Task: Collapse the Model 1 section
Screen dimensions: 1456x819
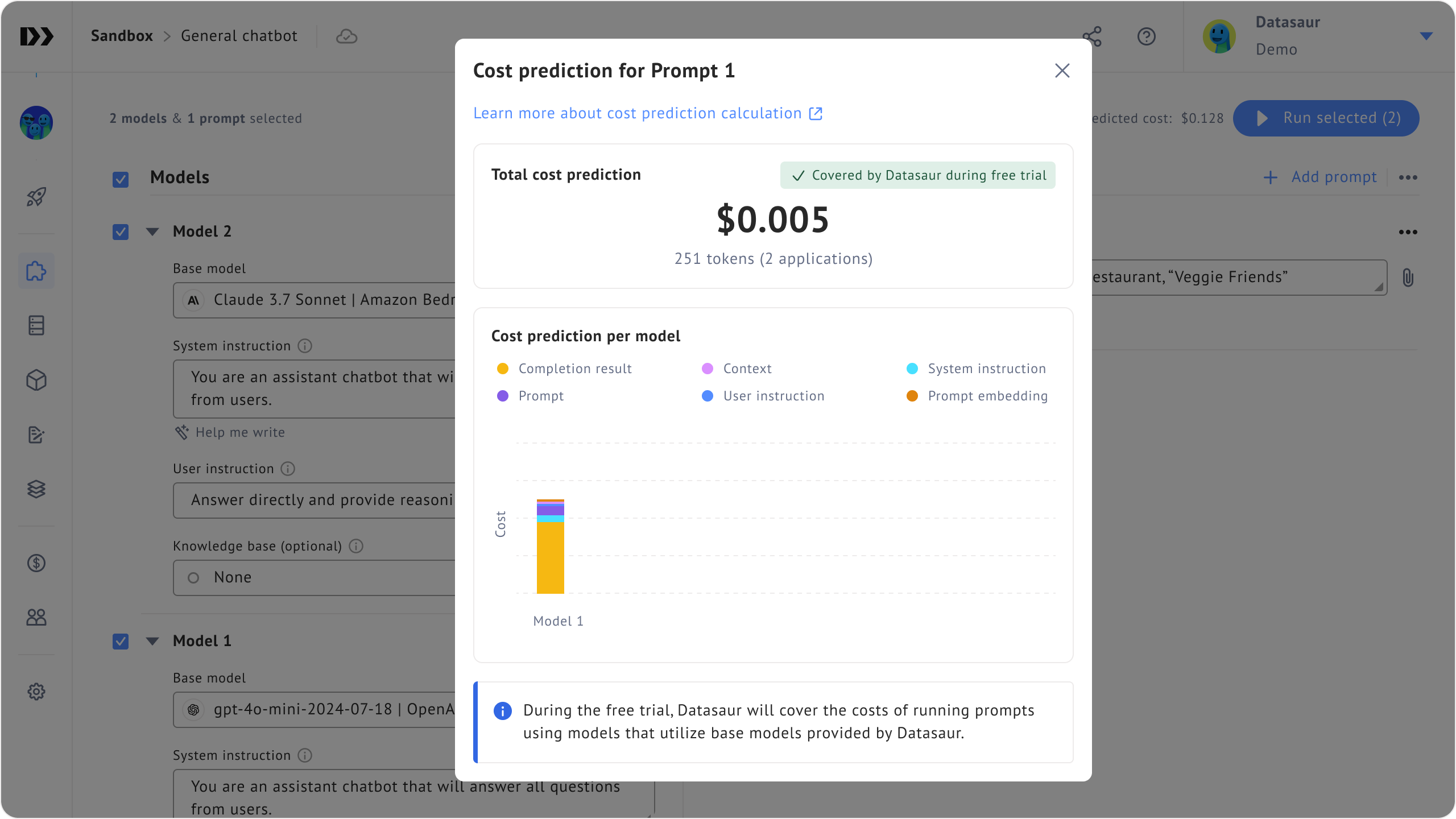Action: [152, 641]
